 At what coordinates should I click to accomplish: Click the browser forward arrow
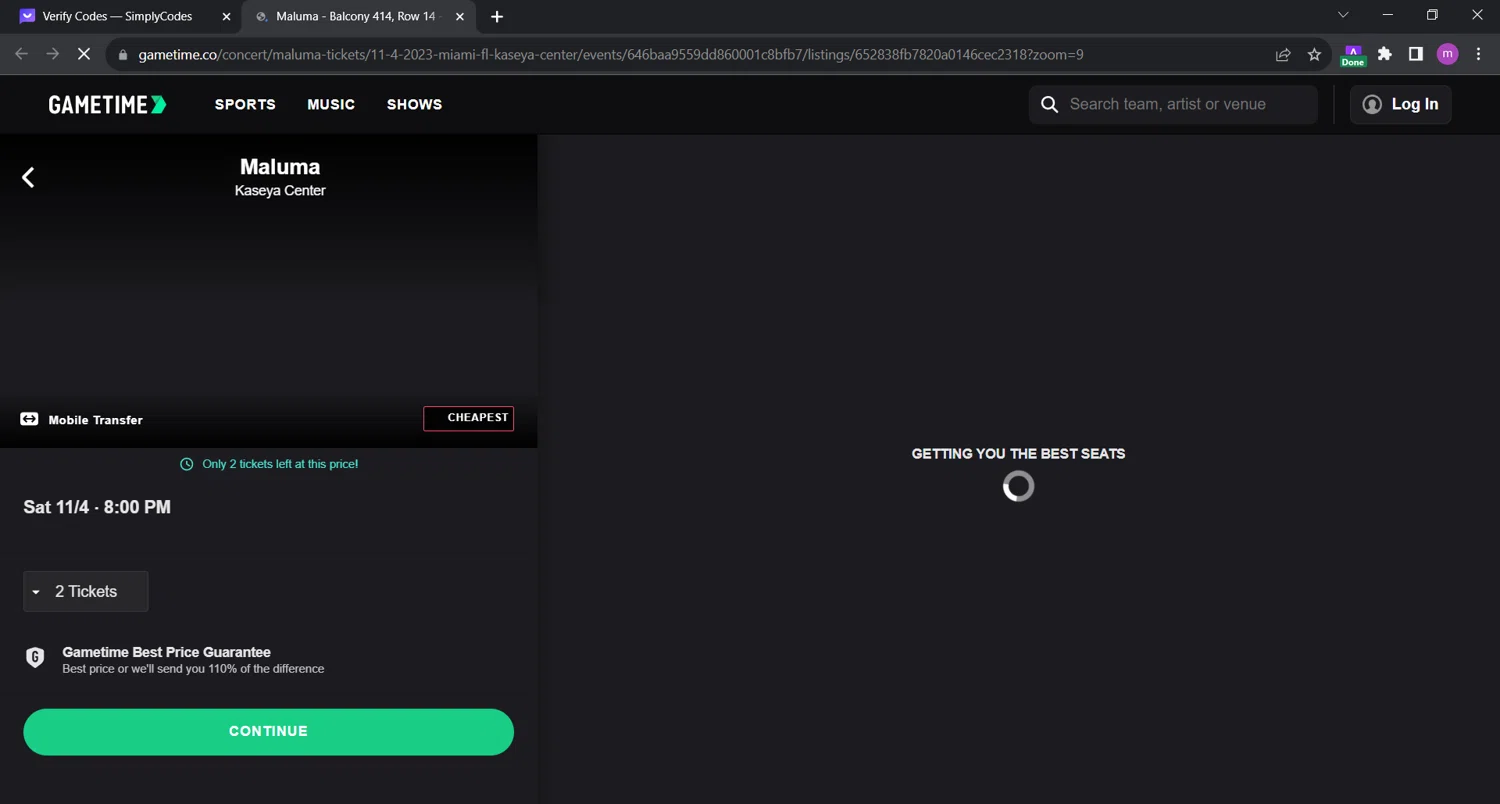(53, 54)
